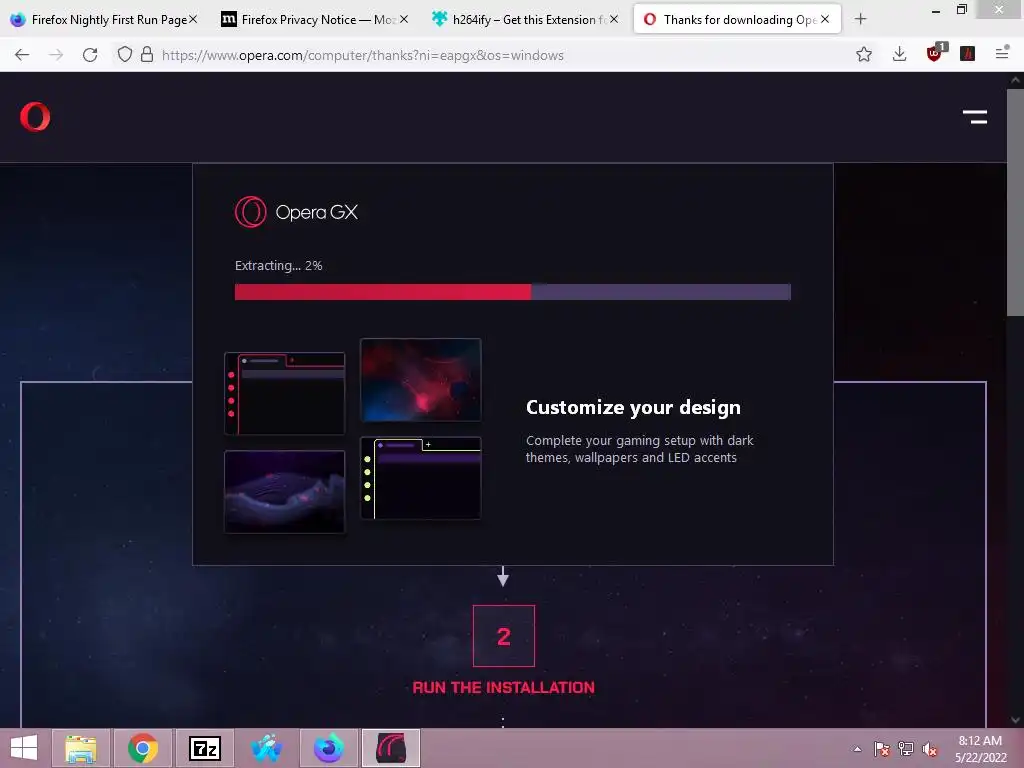This screenshot has width=1024, height=768.
Task: Click the Extracting progress bar
Action: pos(513,292)
